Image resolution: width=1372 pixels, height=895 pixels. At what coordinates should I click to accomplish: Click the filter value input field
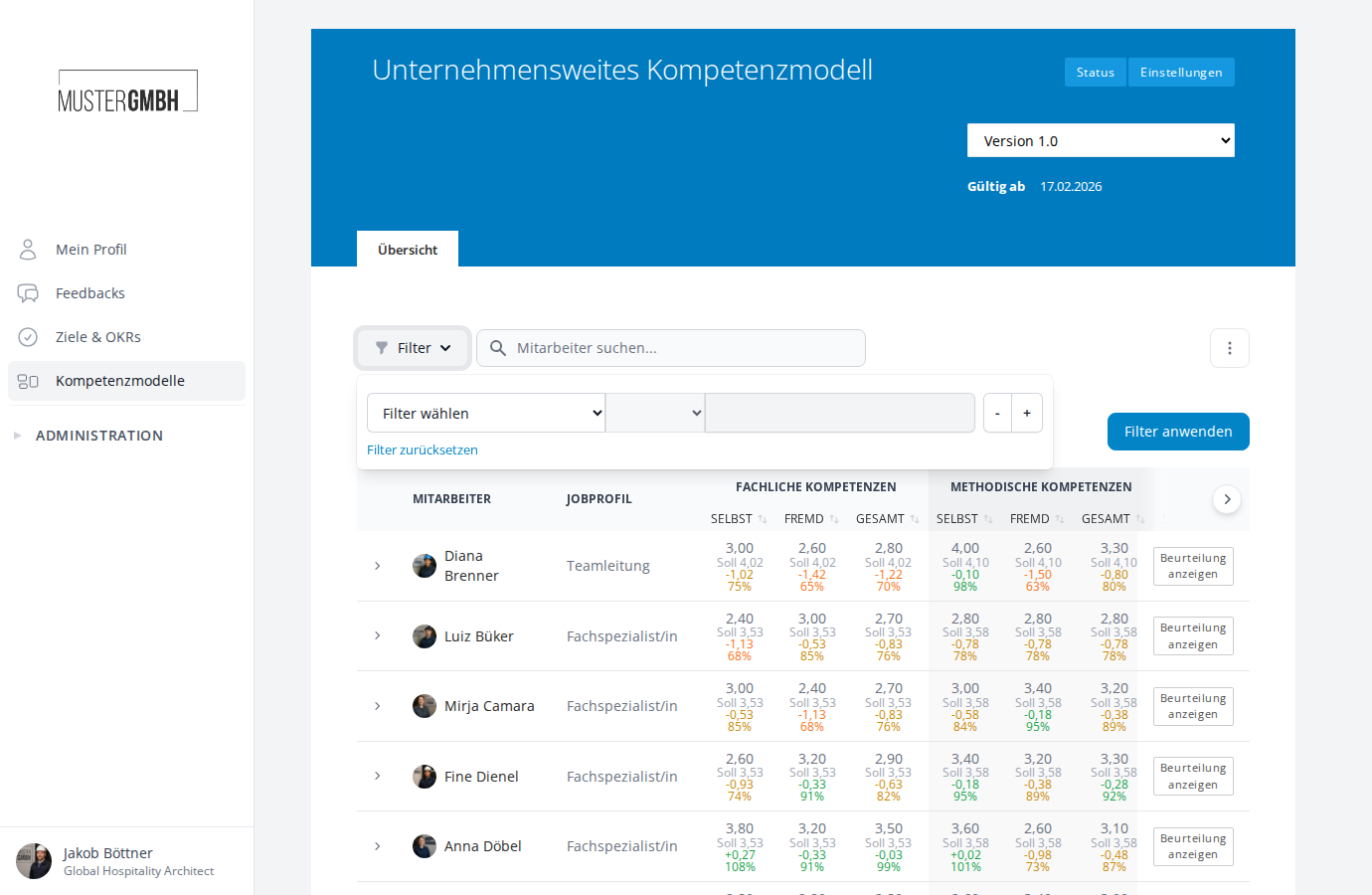(x=840, y=413)
